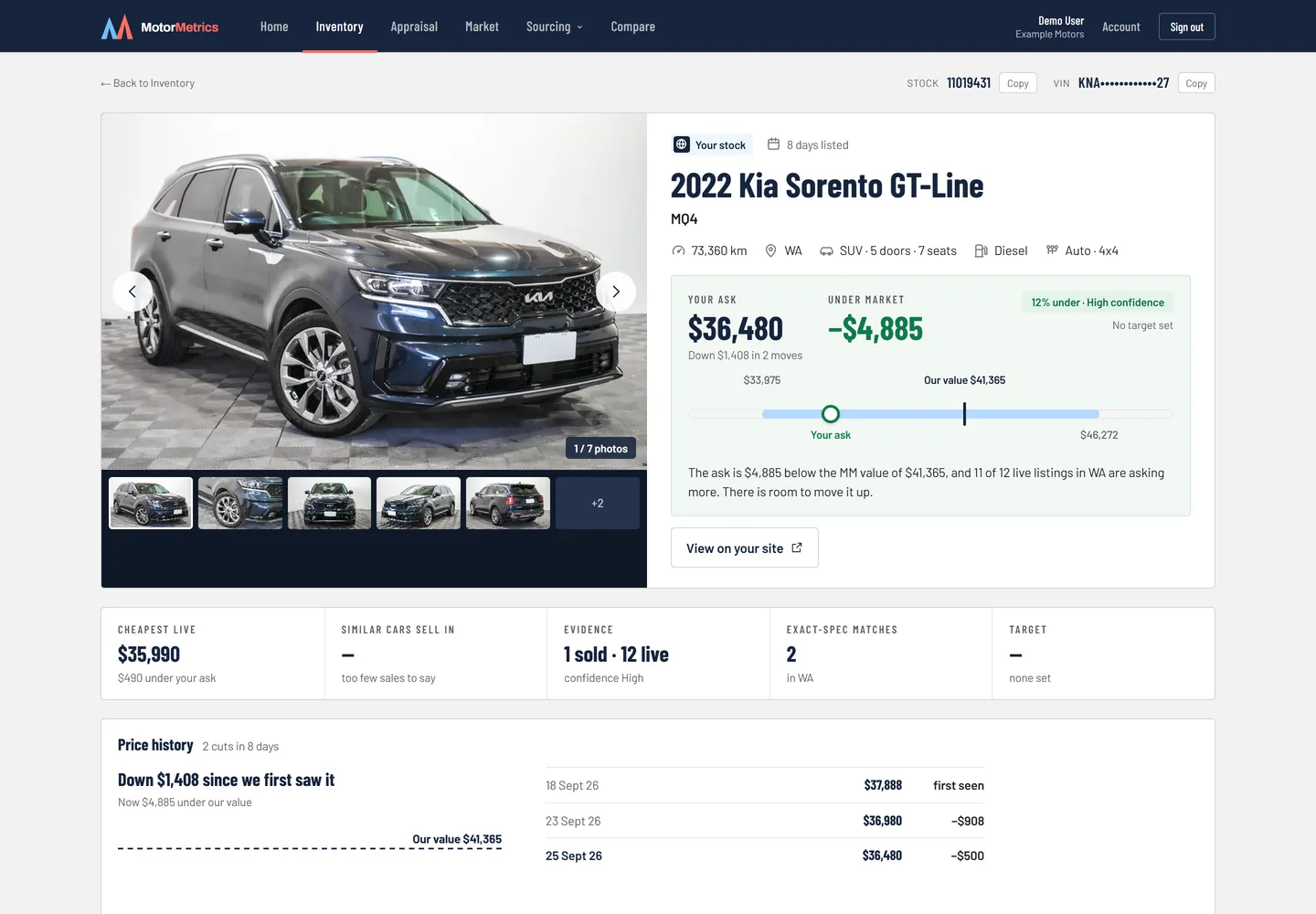Click the transmission icon beside Auto 4x4

(1052, 250)
